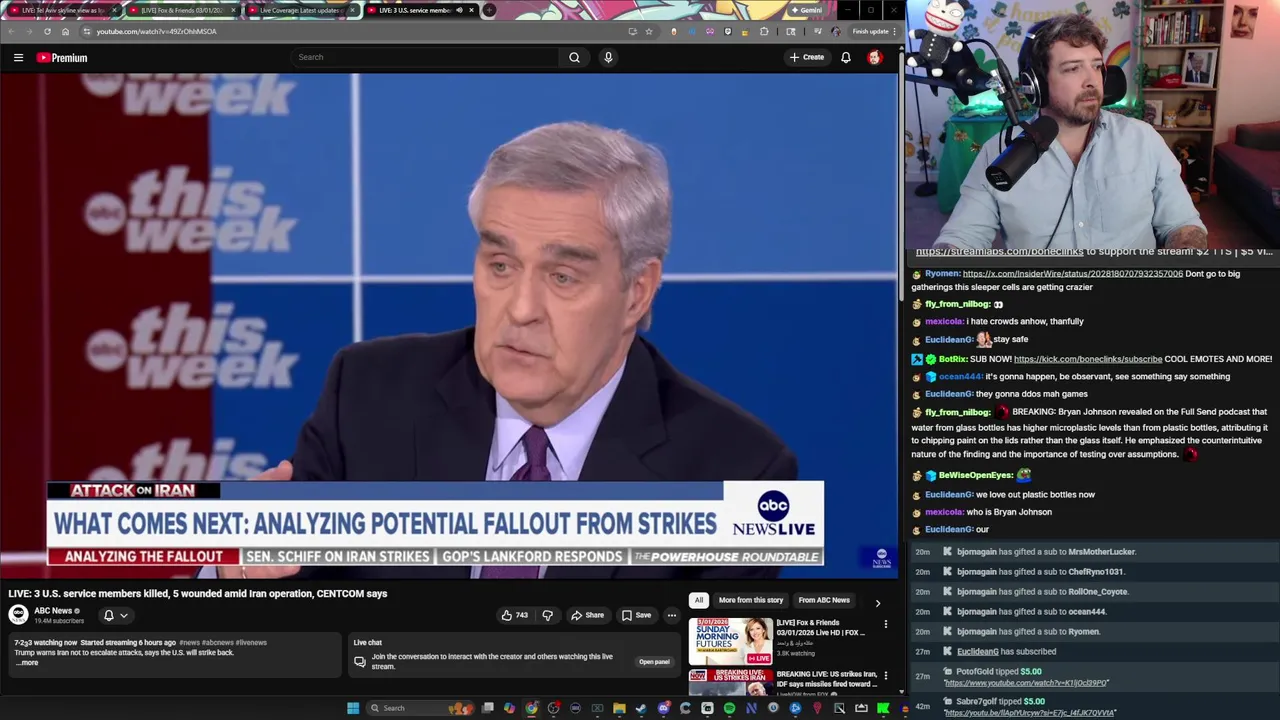This screenshot has width=1280, height=720.
Task: Click video title '3 U.S. service members killed'
Action: [x=198, y=594]
